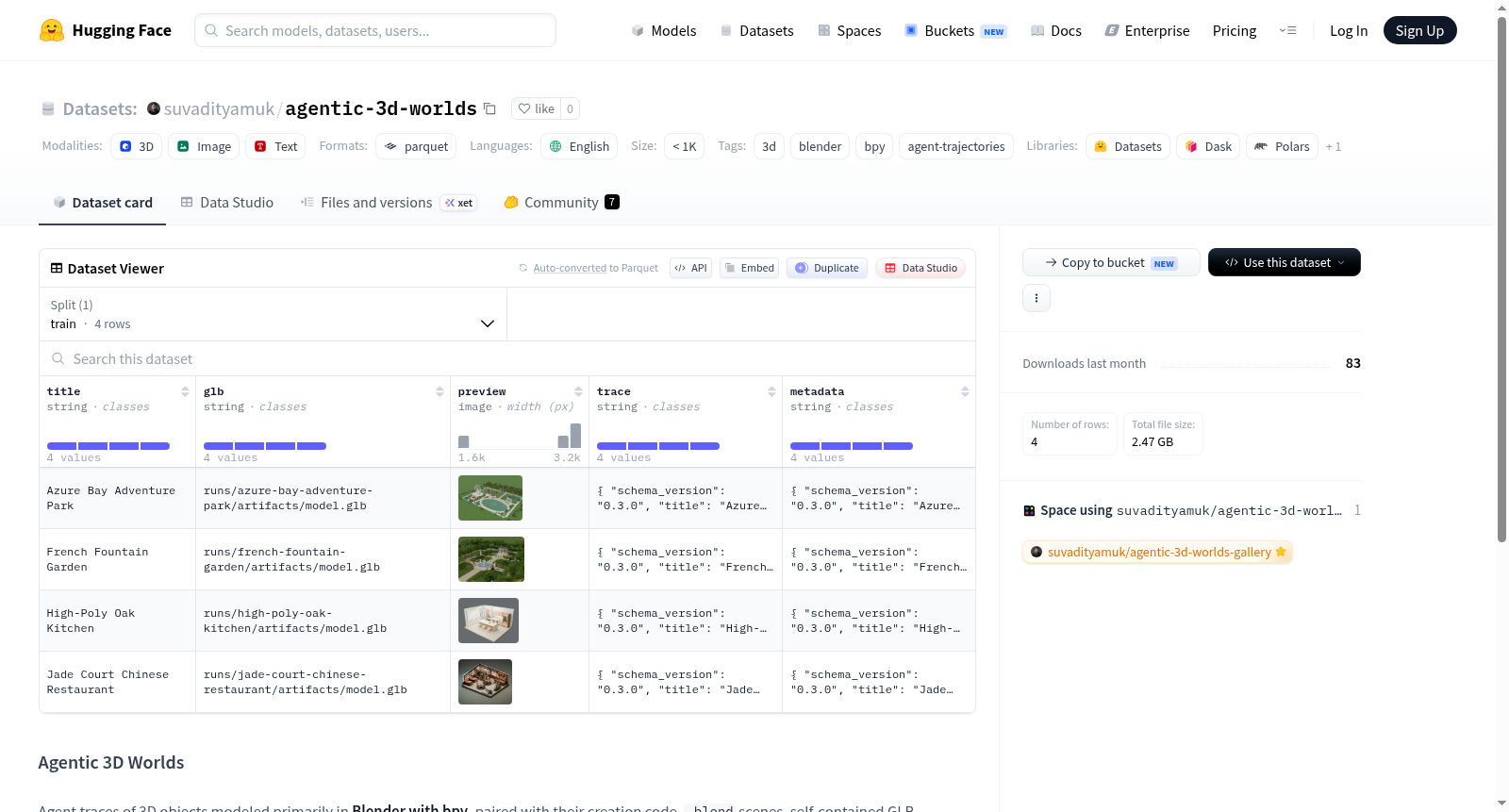Click the search magnifier icon in top bar

211,30
